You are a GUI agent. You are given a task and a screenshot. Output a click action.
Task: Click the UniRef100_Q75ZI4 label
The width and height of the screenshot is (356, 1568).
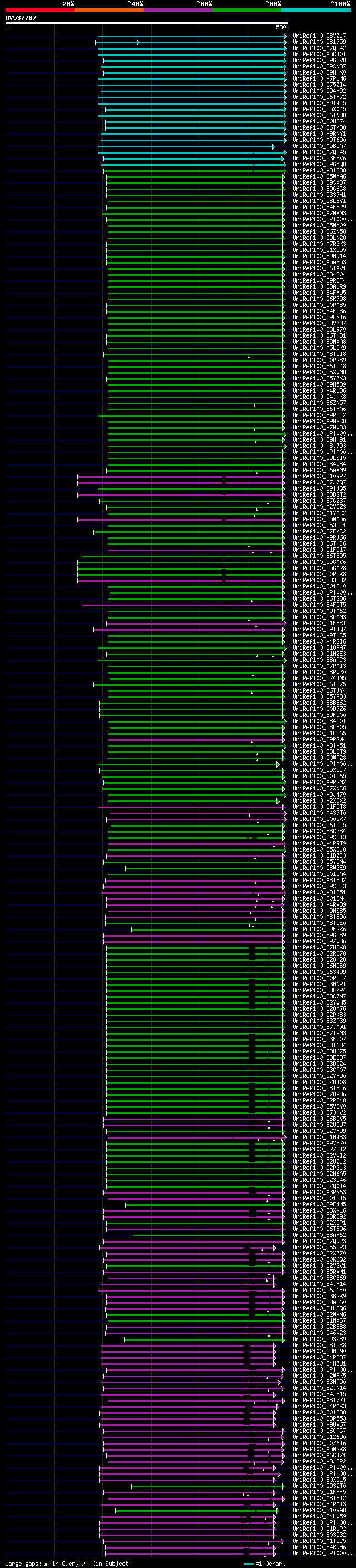click(x=319, y=85)
